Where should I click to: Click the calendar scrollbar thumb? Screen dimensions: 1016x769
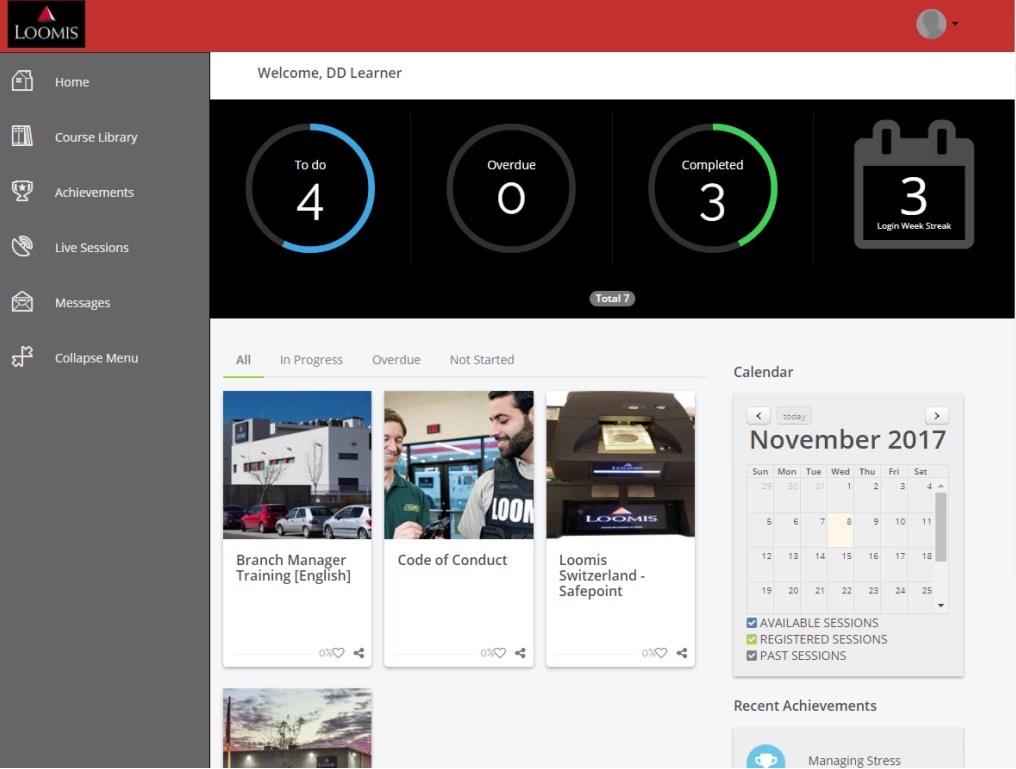(941, 527)
